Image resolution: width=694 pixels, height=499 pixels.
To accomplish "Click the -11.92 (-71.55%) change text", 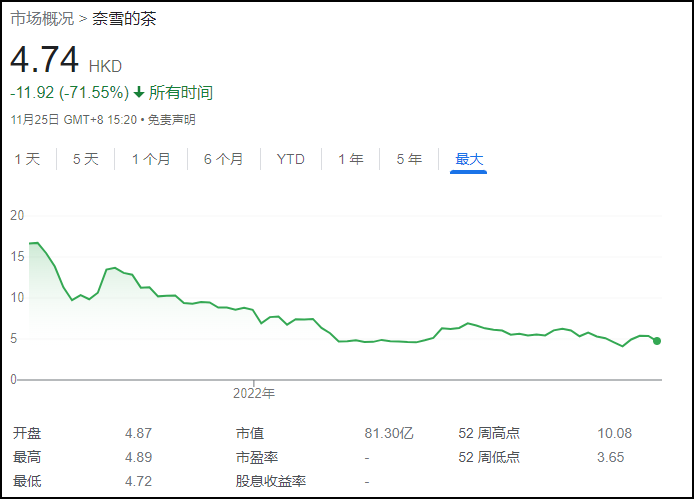I will (x=69, y=93).
